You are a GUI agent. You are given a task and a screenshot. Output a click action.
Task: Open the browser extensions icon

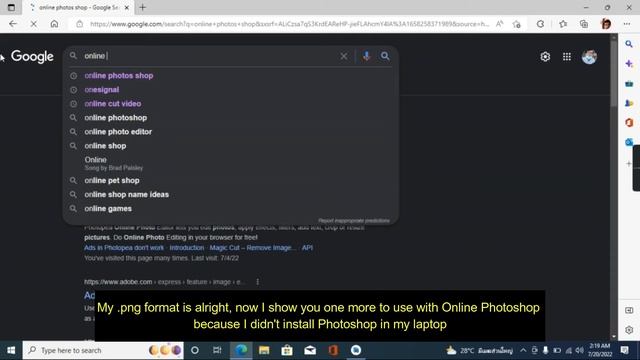coord(540,24)
